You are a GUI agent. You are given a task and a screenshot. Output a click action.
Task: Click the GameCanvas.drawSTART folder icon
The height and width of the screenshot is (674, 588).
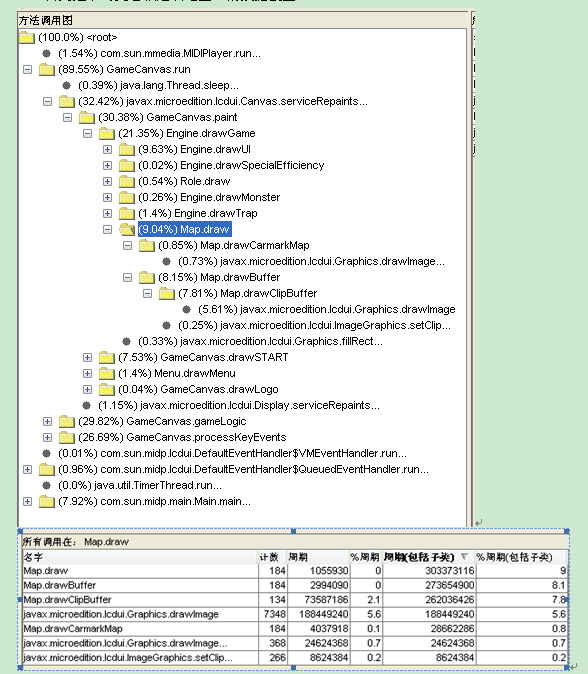pos(107,357)
